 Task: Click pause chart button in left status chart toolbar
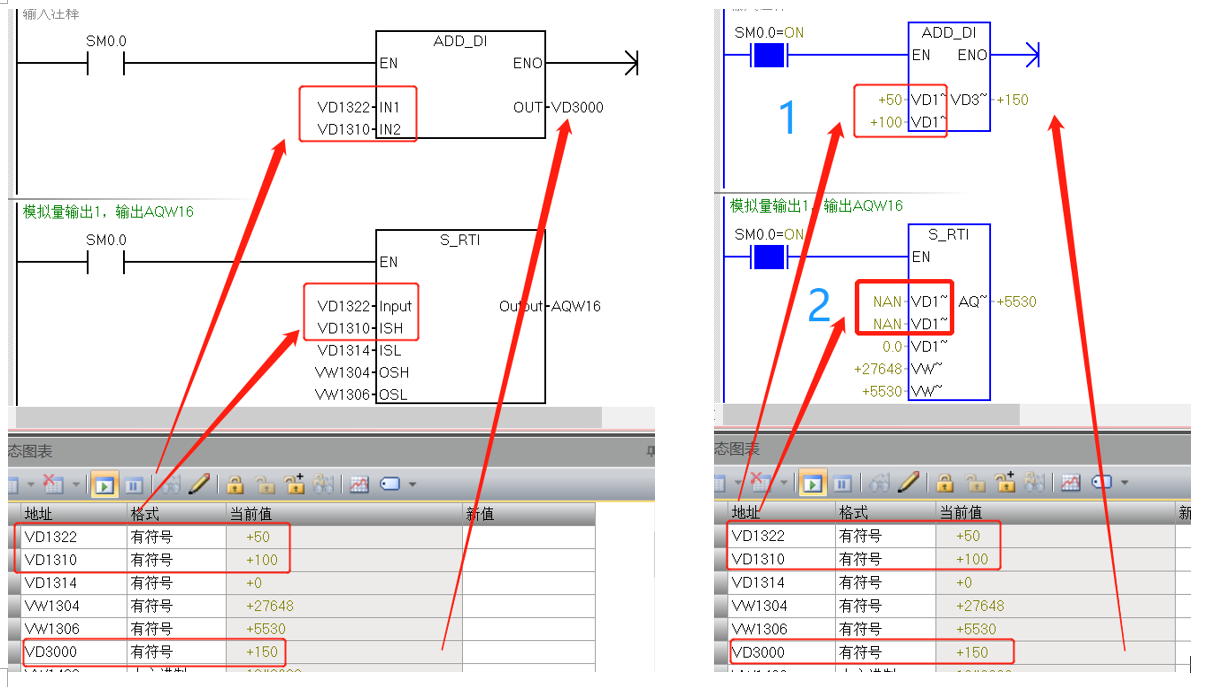click(x=134, y=485)
